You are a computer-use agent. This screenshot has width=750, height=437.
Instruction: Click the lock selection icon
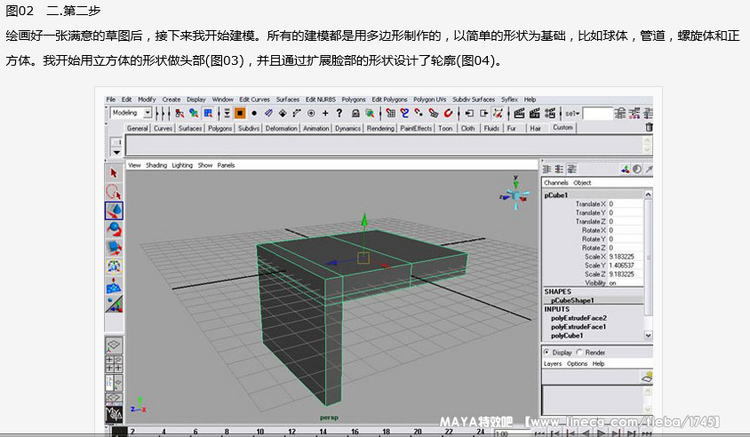tap(355, 113)
